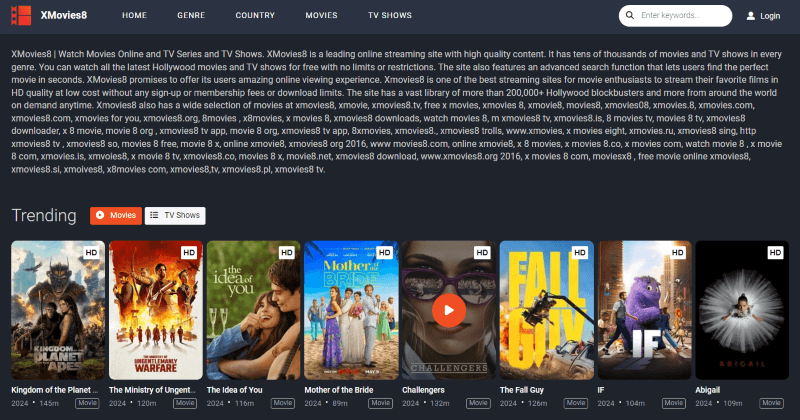The height and width of the screenshot is (420, 800).
Task: Click HD badge on IF poster
Action: [x=678, y=252]
